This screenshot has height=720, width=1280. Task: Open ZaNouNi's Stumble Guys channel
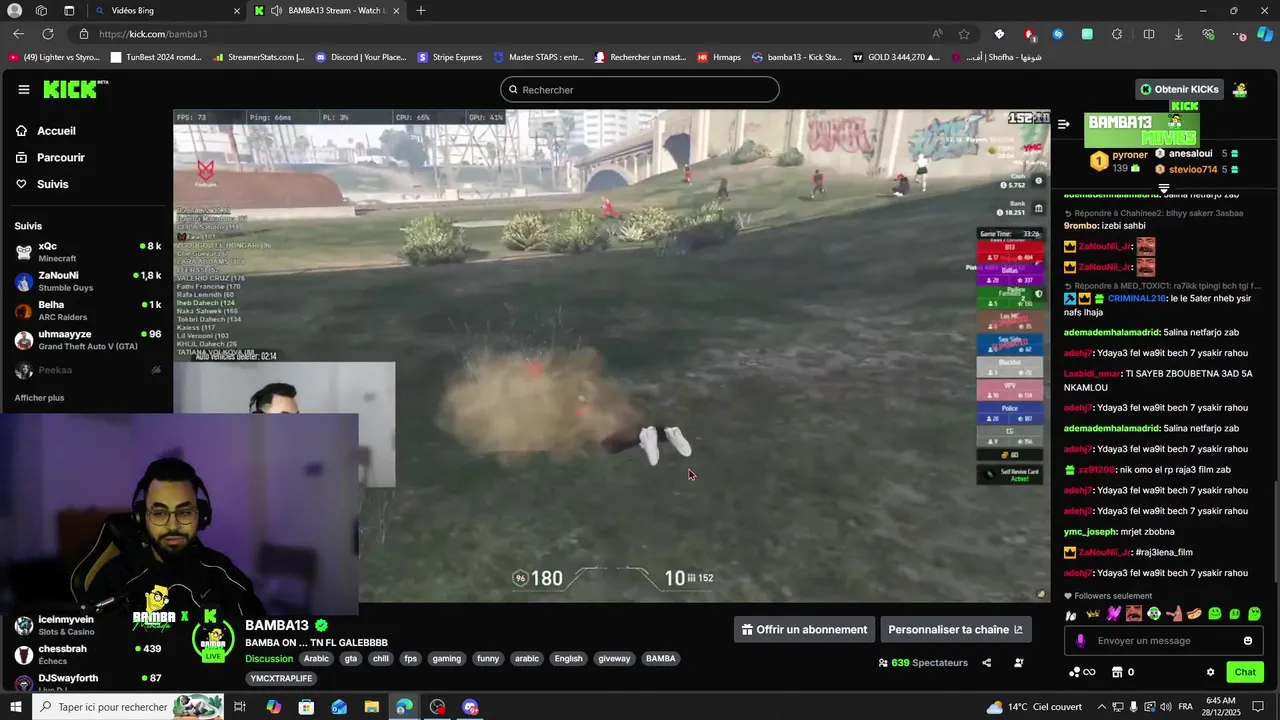[88, 281]
